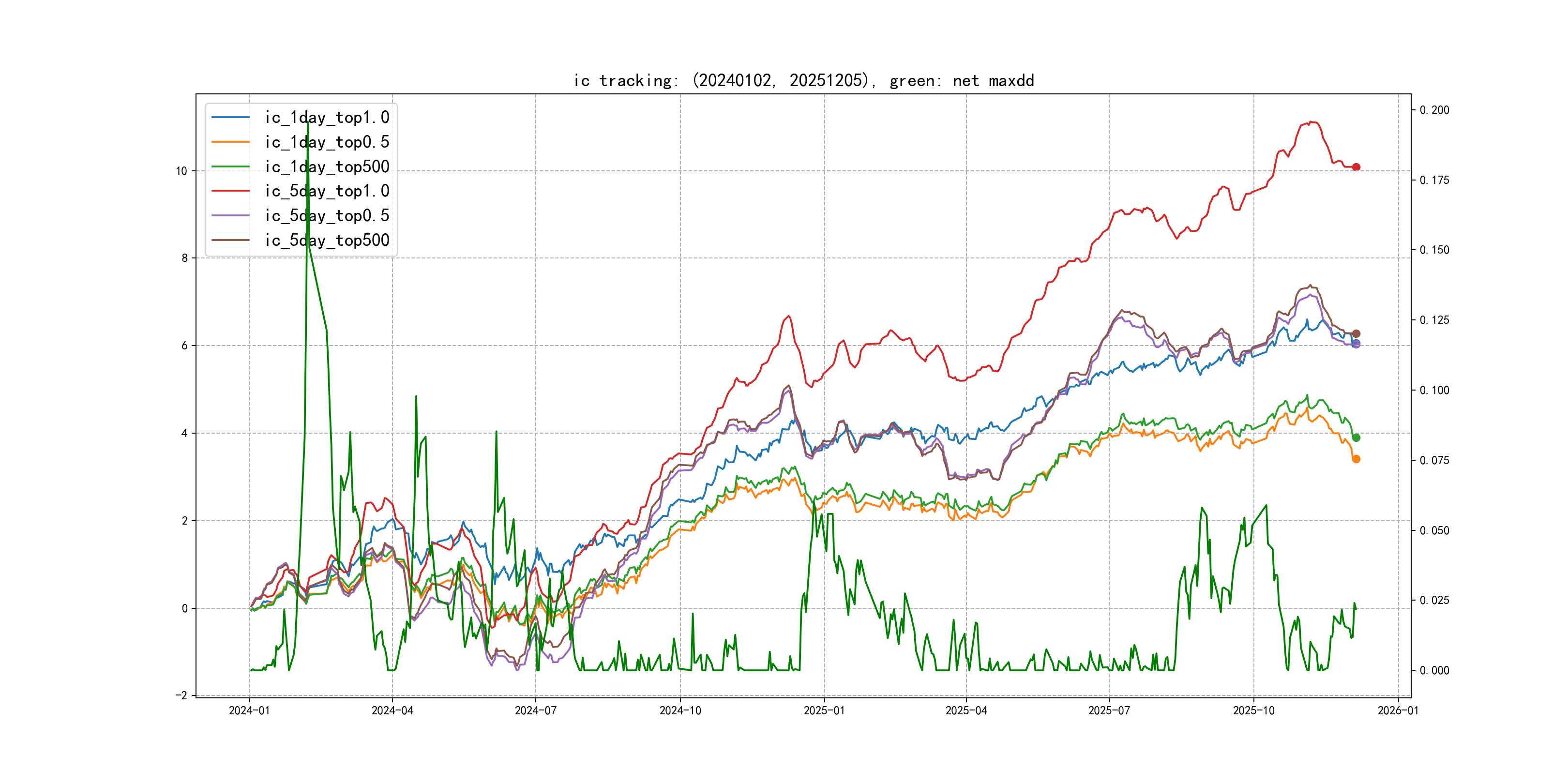The width and height of the screenshot is (1568, 784).
Task: Select the ic_1day_top0.5 legend label text
Action: [327, 142]
